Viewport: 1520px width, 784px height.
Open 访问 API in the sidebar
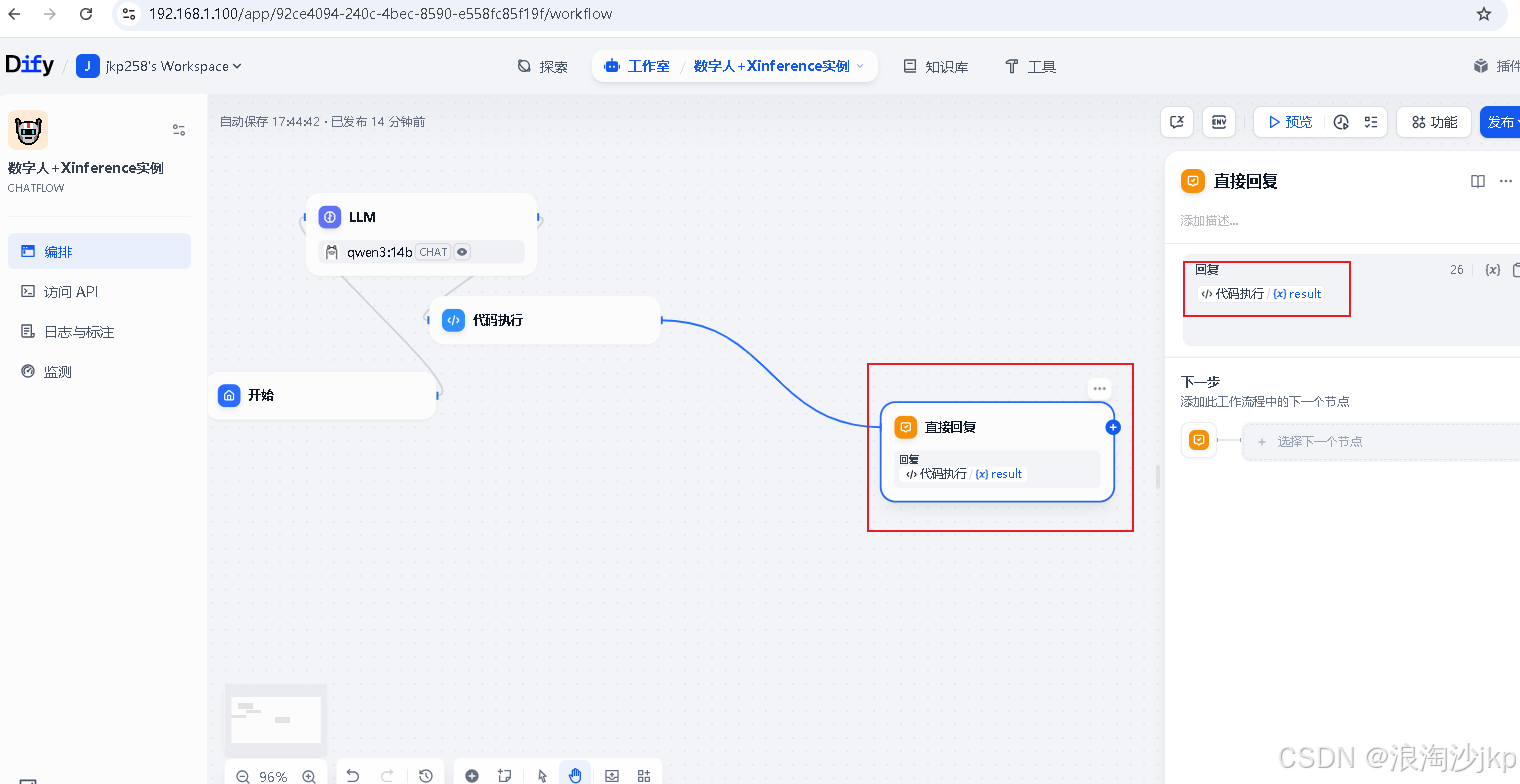click(99, 292)
